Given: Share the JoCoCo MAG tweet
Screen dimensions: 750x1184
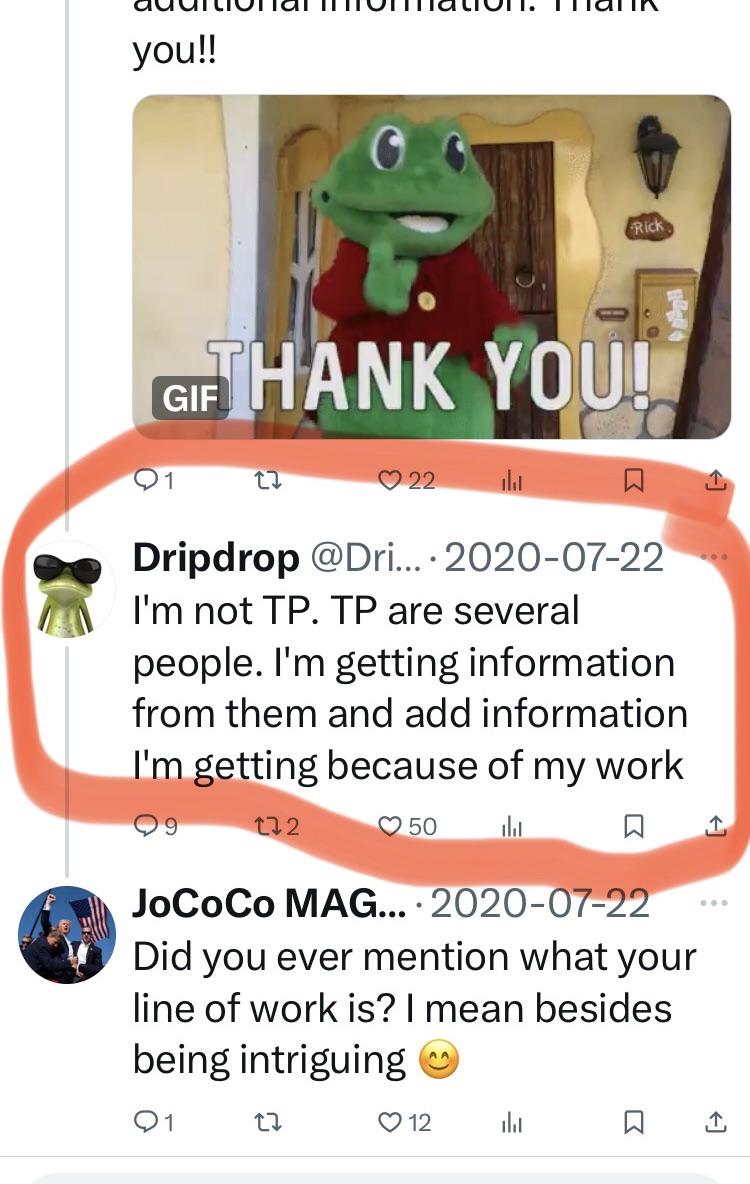Looking at the screenshot, I should (716, 1122).
